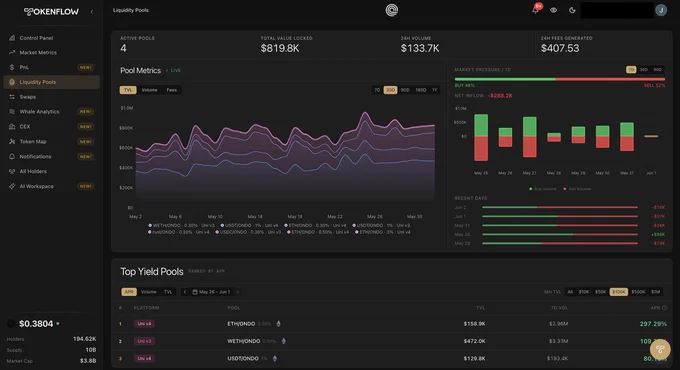
Task: Click the 297.29% APR value
Action: (x=653, y=324)
